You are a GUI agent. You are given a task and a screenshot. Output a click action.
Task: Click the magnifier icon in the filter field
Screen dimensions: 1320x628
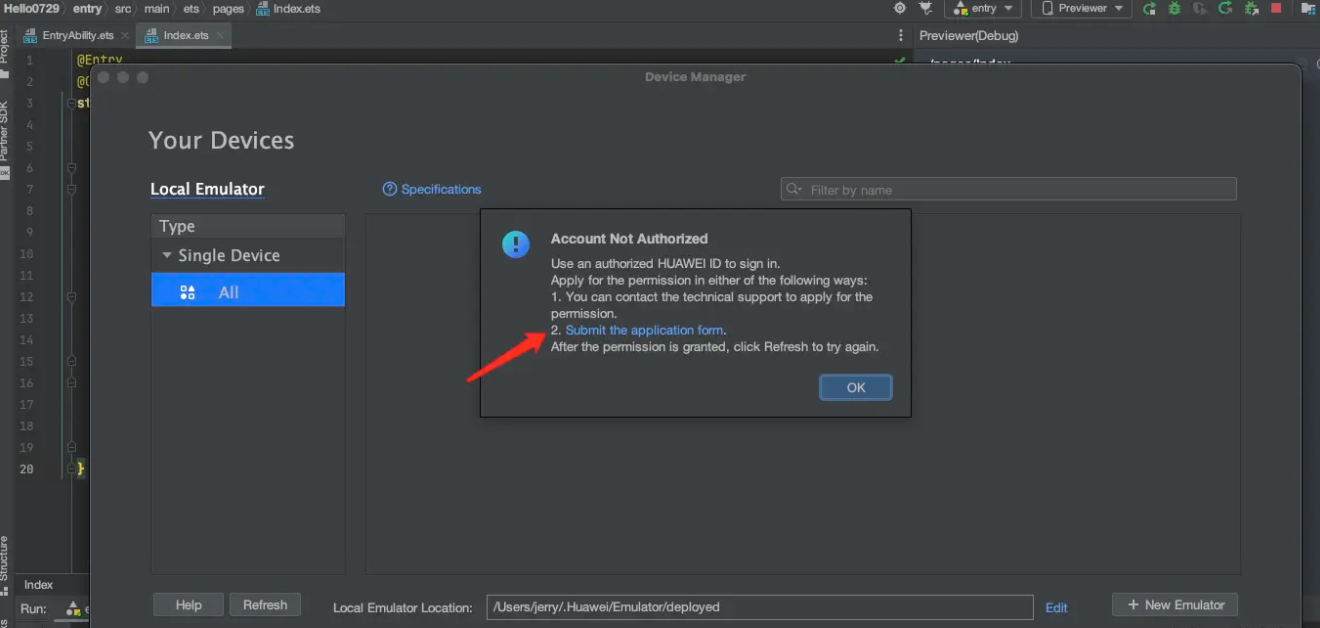click(794, 189)
